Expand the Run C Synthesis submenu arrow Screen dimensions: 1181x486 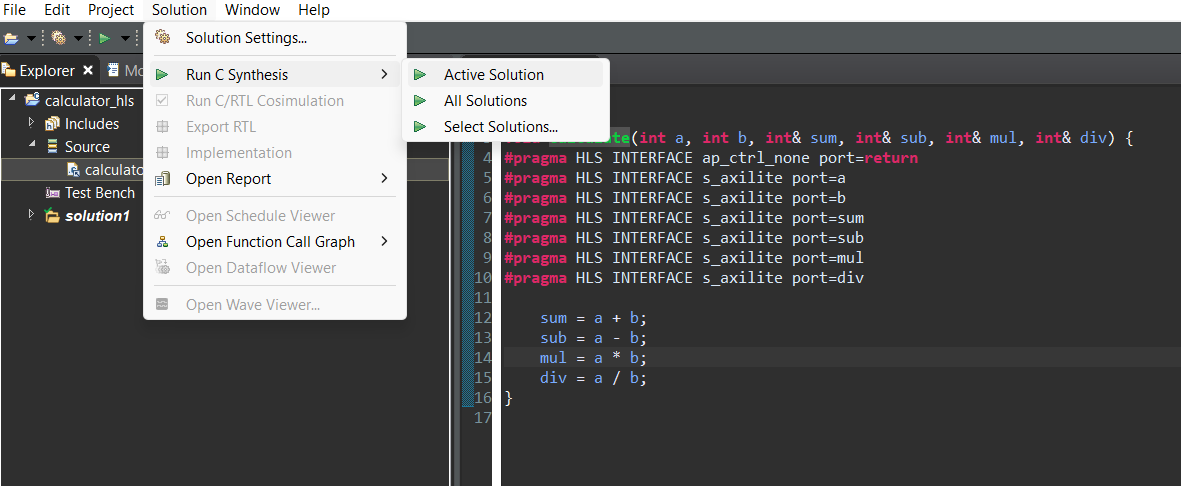pos(384,75)
